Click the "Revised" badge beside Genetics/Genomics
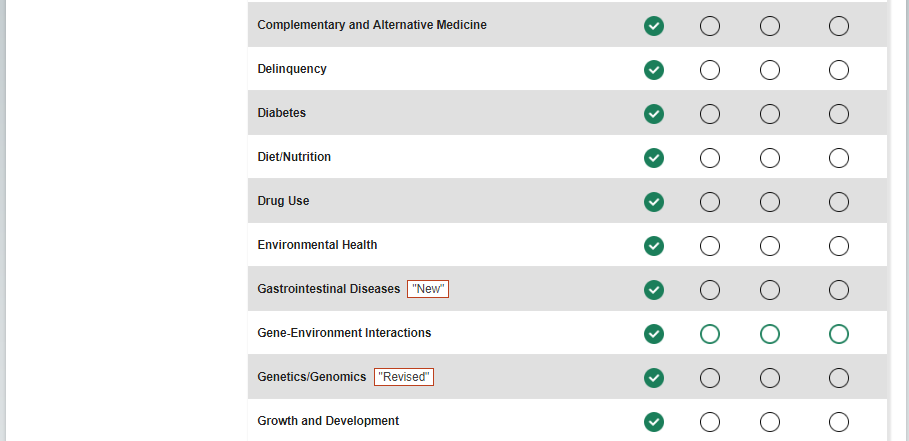909x441 pixels. pyautogui.click(x=404, y=377)
